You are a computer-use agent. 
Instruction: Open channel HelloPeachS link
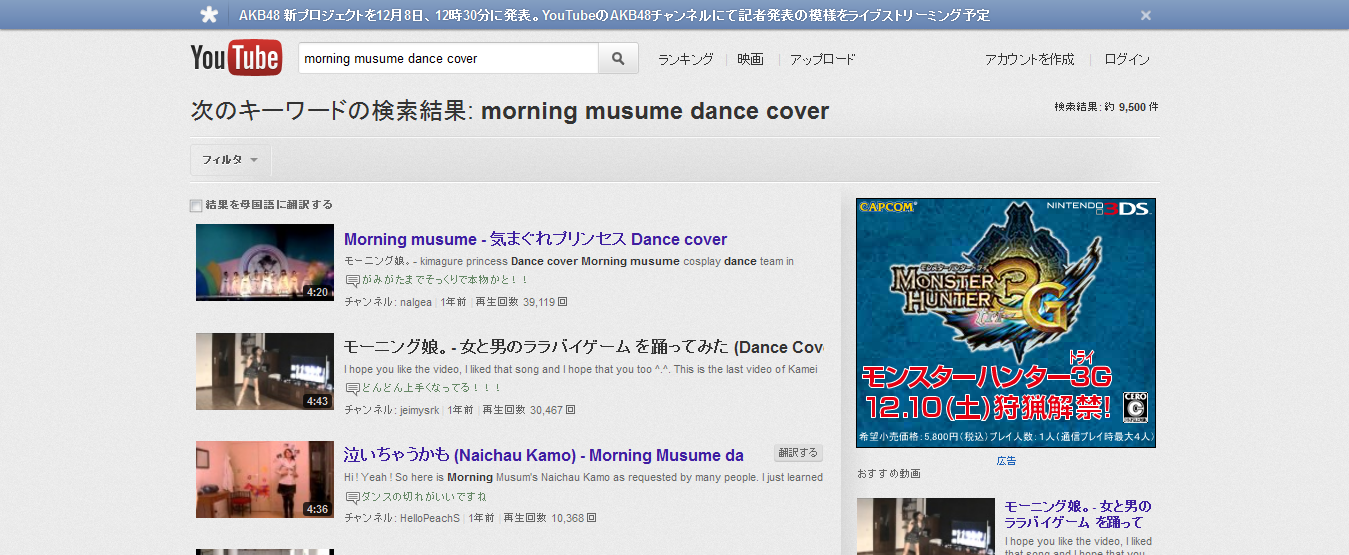pos(429,518)
